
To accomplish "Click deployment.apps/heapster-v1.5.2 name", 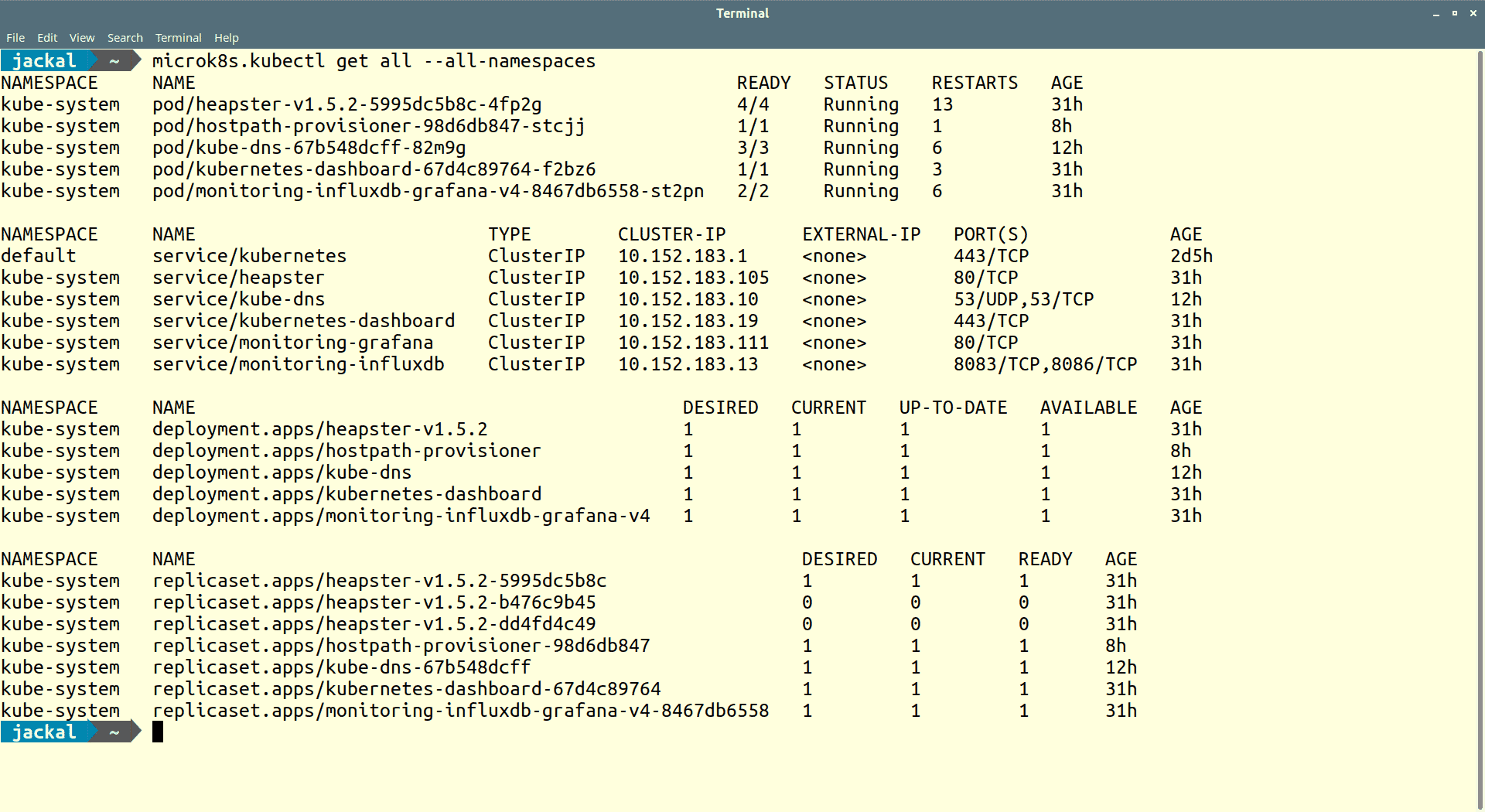I will click(319, 429).
